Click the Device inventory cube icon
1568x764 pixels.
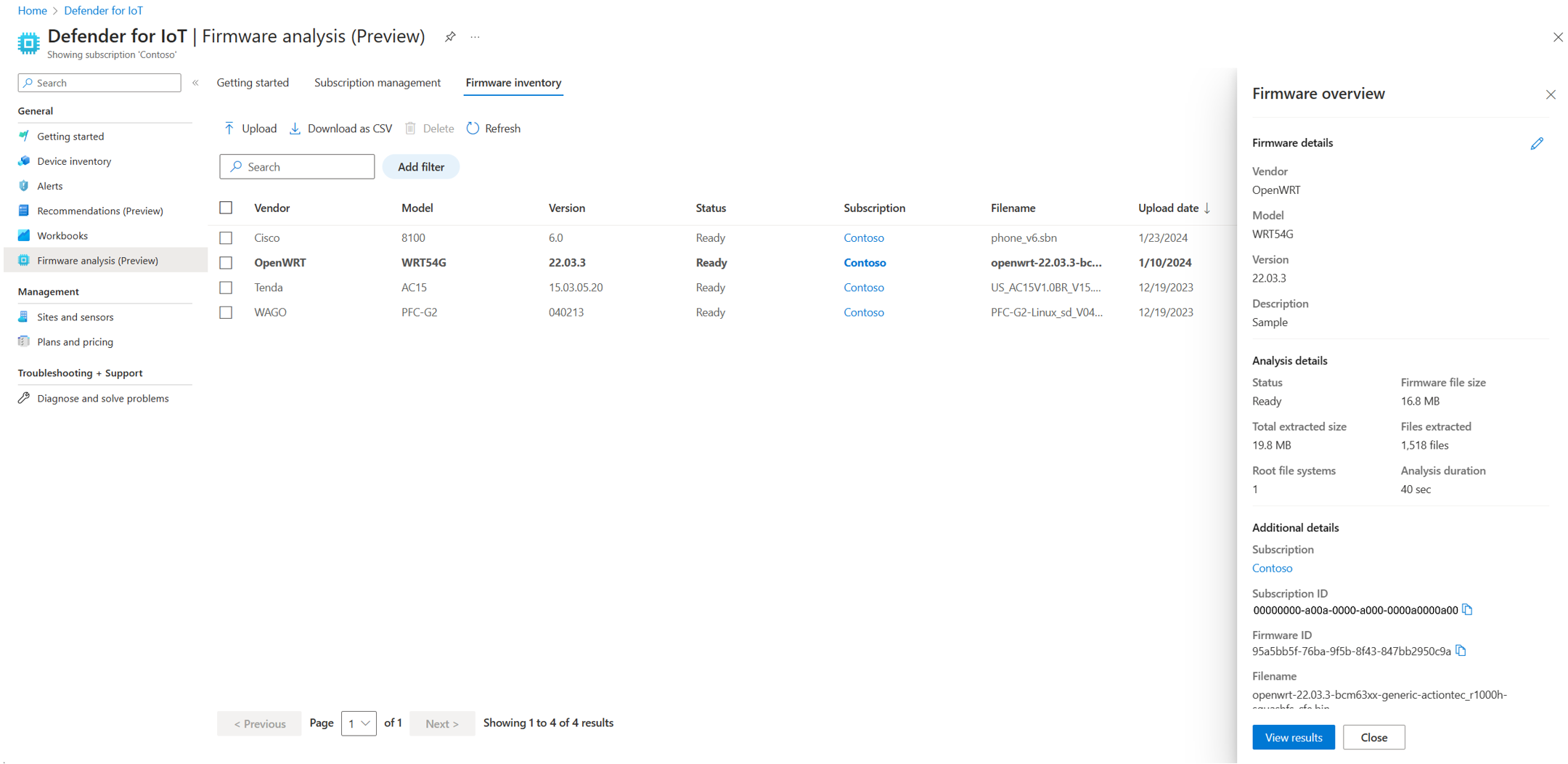point(24,160)
